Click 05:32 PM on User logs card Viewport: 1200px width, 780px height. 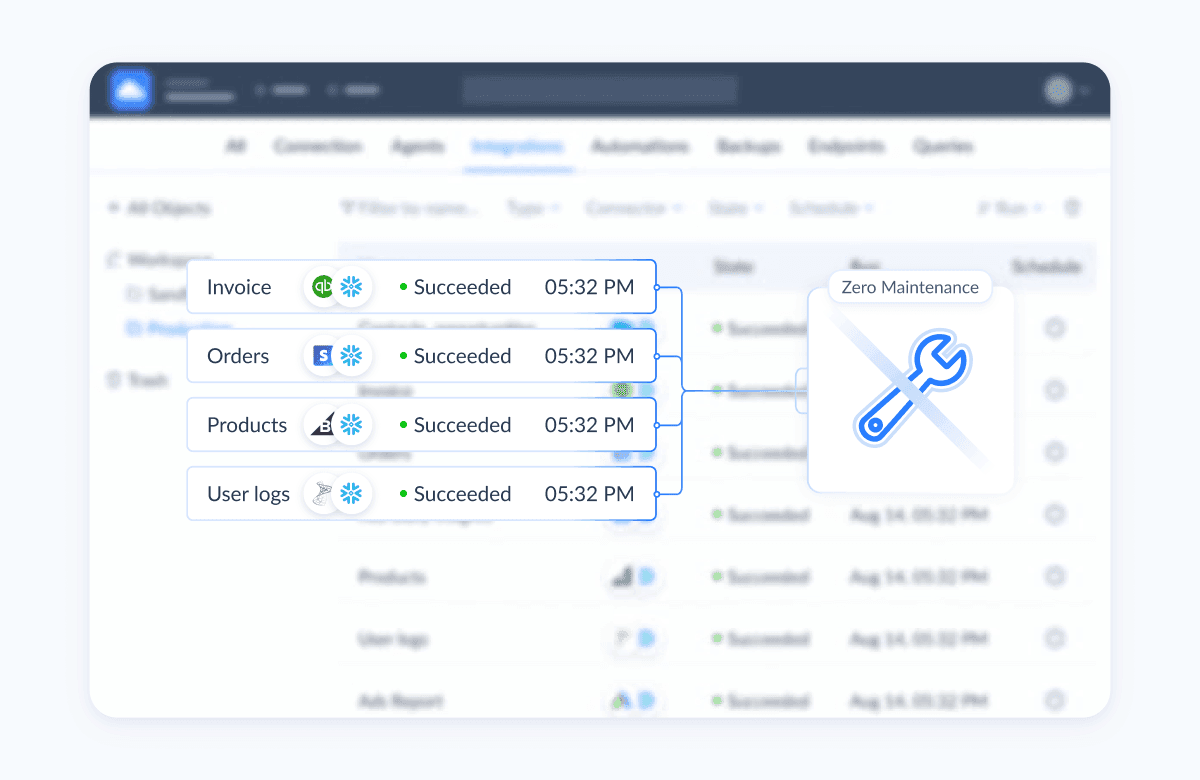tap(589, 494)
